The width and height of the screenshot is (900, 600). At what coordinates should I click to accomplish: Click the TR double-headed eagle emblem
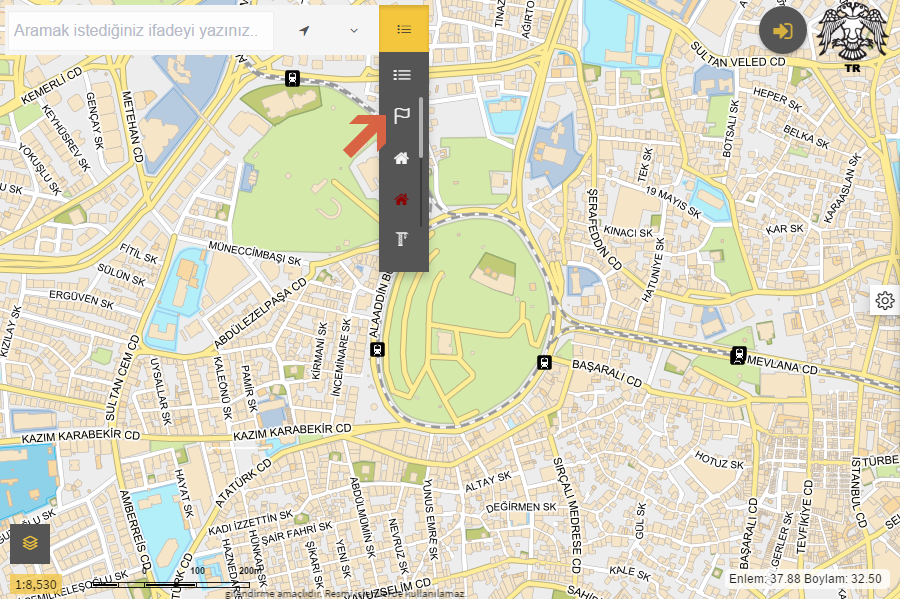tap(853, 38)
